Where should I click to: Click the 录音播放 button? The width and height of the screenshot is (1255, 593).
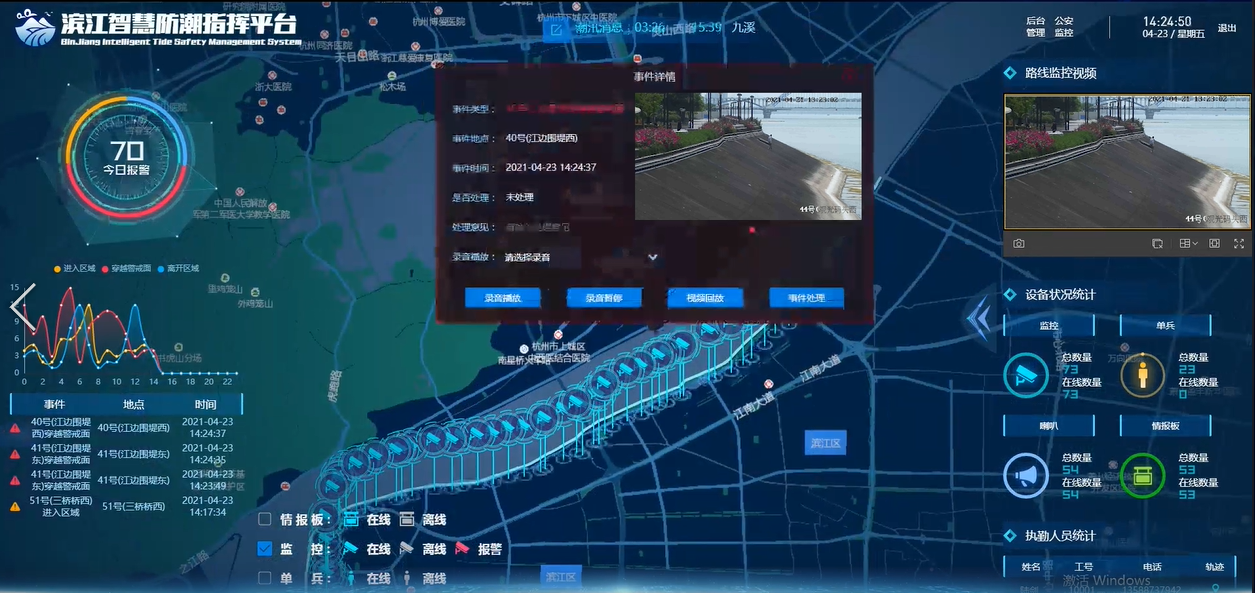pyautogui.click(x=502, y=298)
